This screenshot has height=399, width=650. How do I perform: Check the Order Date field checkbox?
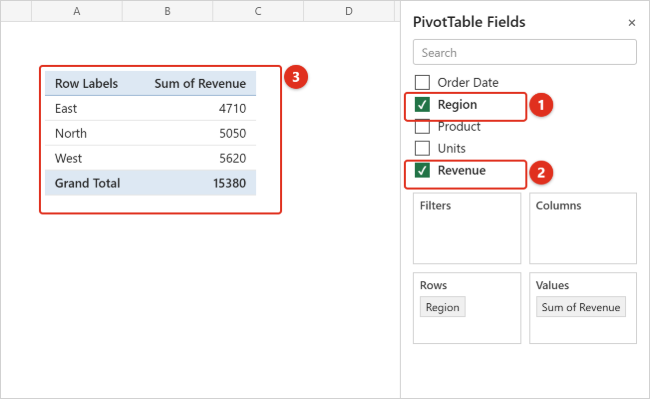[x=422, y=82]
